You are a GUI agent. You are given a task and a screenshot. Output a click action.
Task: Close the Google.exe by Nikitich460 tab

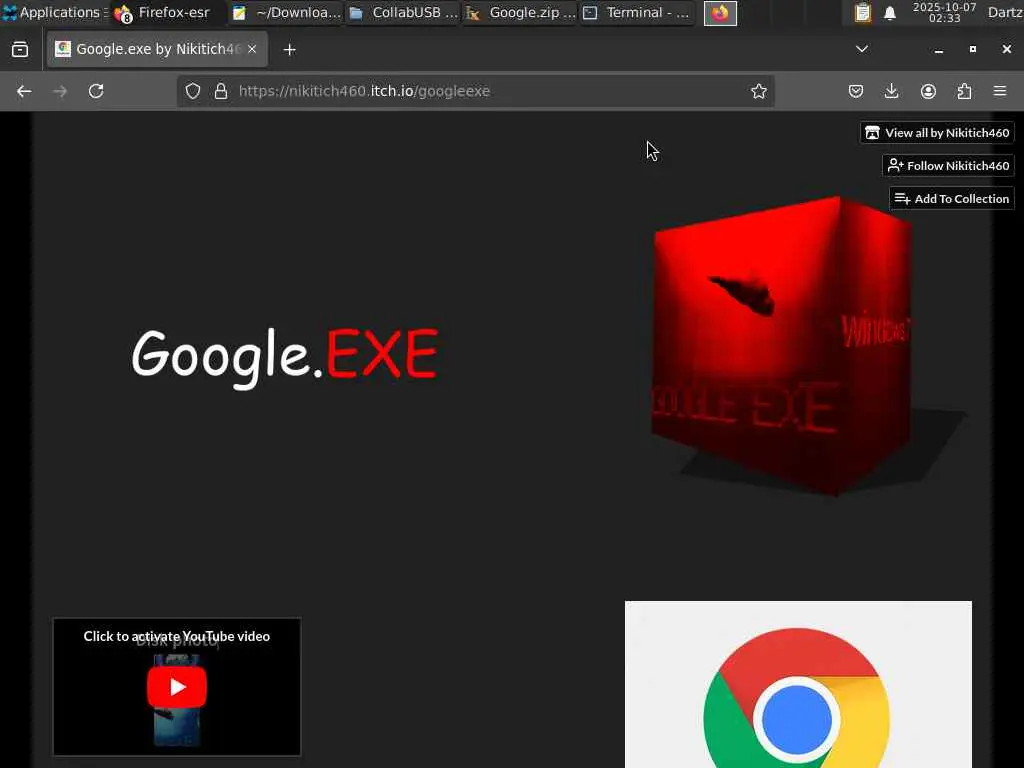coord(252,49)
